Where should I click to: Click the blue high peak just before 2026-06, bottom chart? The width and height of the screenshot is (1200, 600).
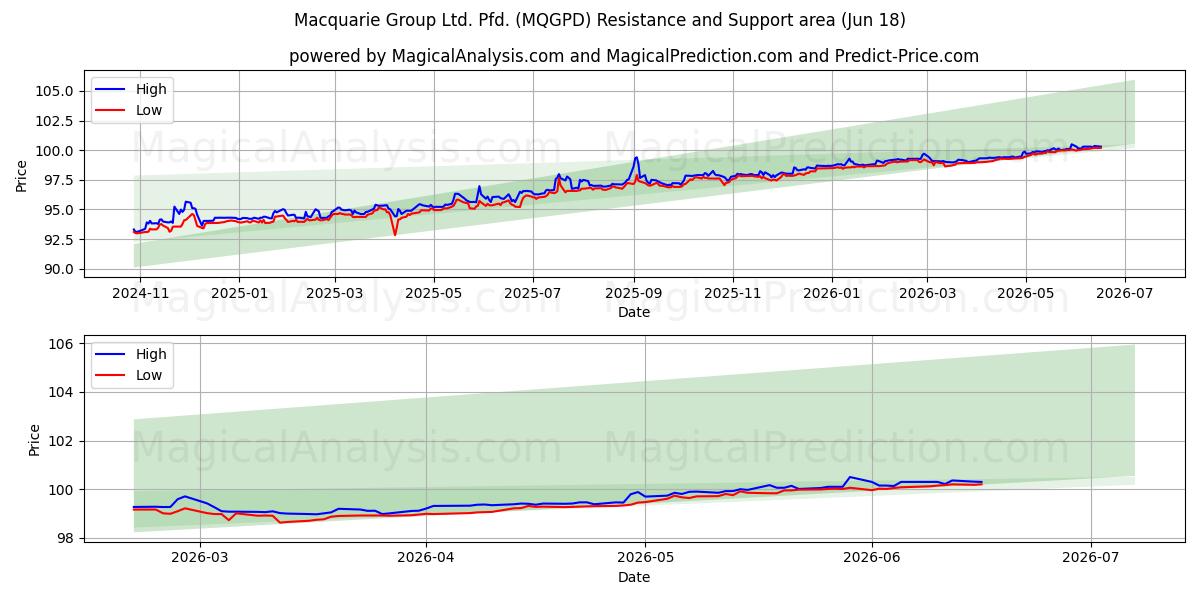(849, 477)
